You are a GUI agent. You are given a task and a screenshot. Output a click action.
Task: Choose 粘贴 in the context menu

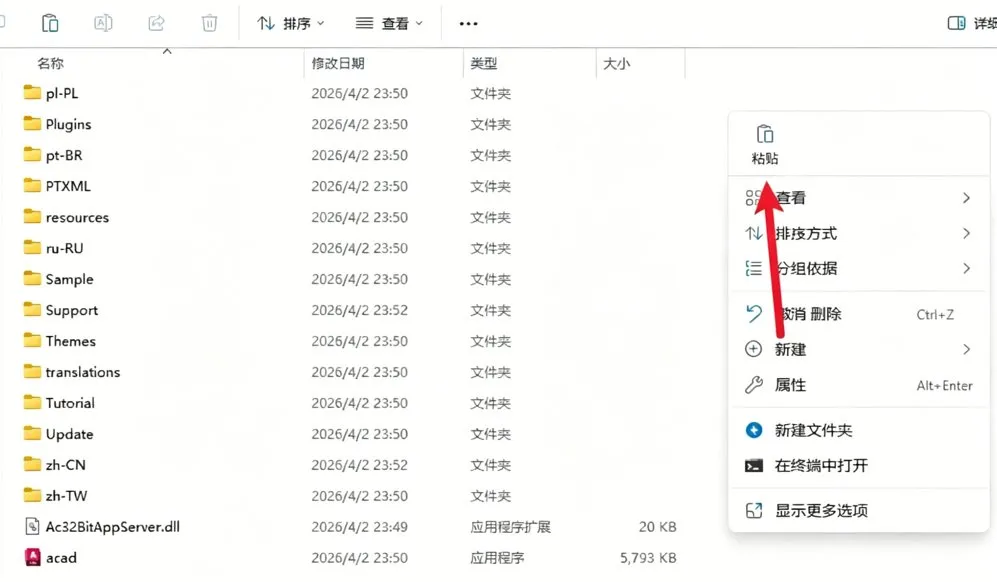[x=764, y=145]
